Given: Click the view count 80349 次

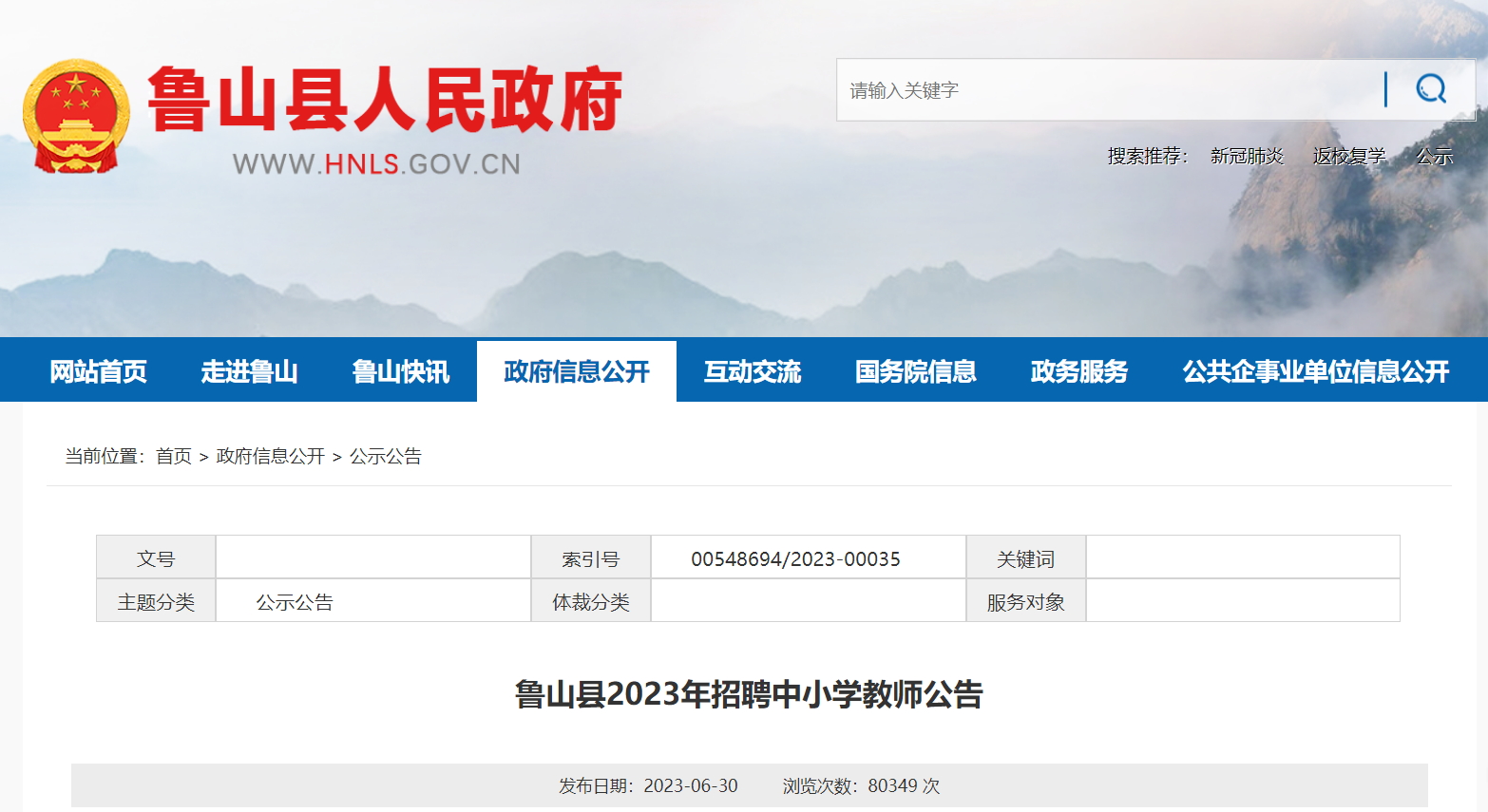Looking at the screenshot, I should [904, 785].
